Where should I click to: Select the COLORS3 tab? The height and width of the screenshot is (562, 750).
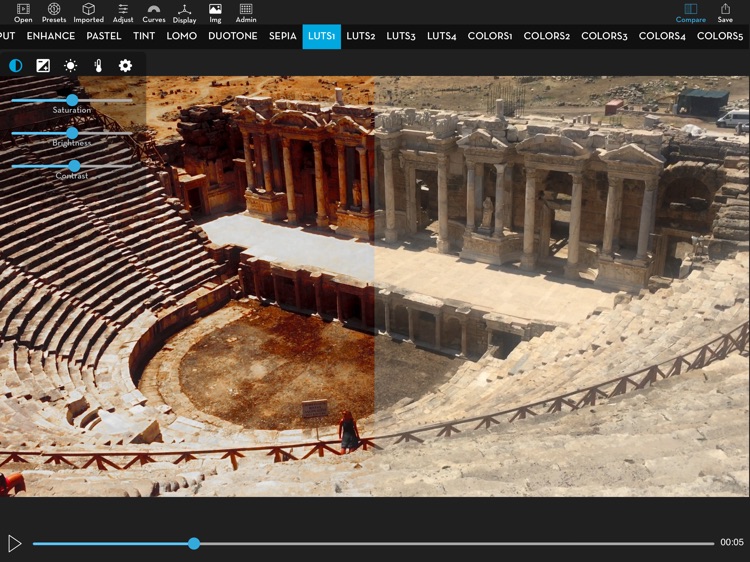point(604,36)
